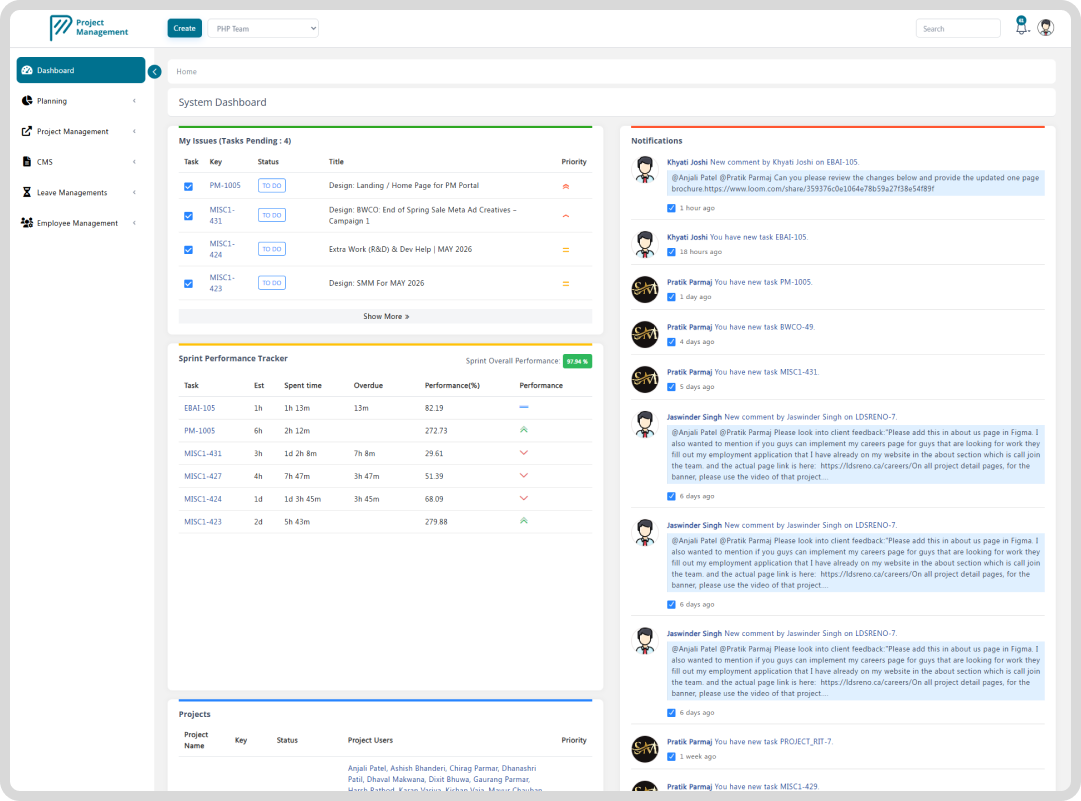
Task: Click the up-arrow performance icon for MISC1-423
Action: pos(524,520)
